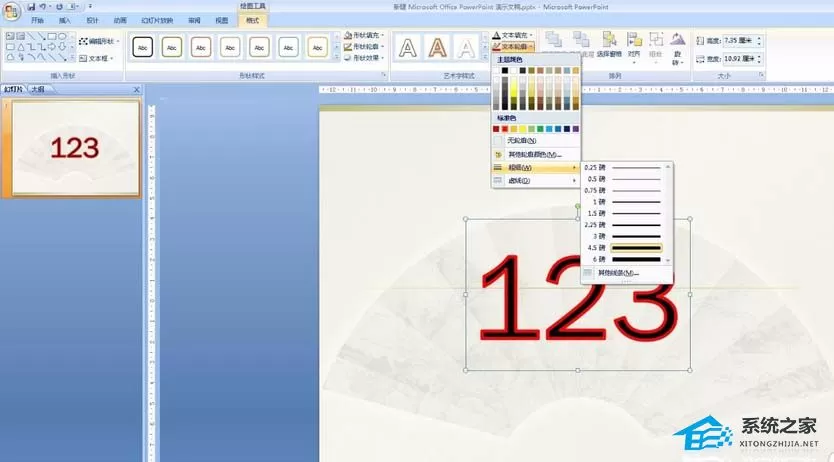Open the 编辑形状 (Edit Shape) dropdown

click(x=99, y=41)
